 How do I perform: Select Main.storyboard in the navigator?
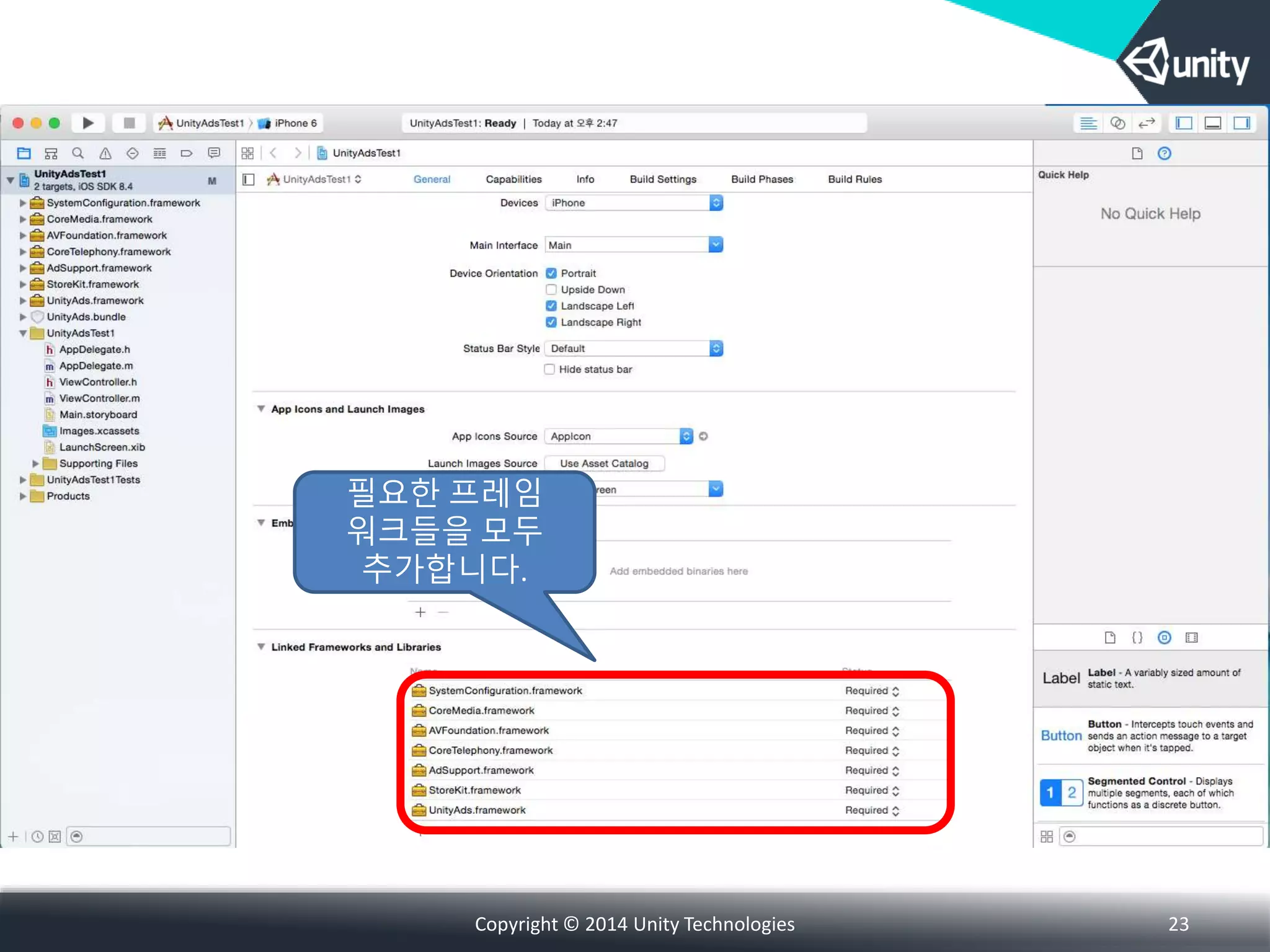(98, 415)
